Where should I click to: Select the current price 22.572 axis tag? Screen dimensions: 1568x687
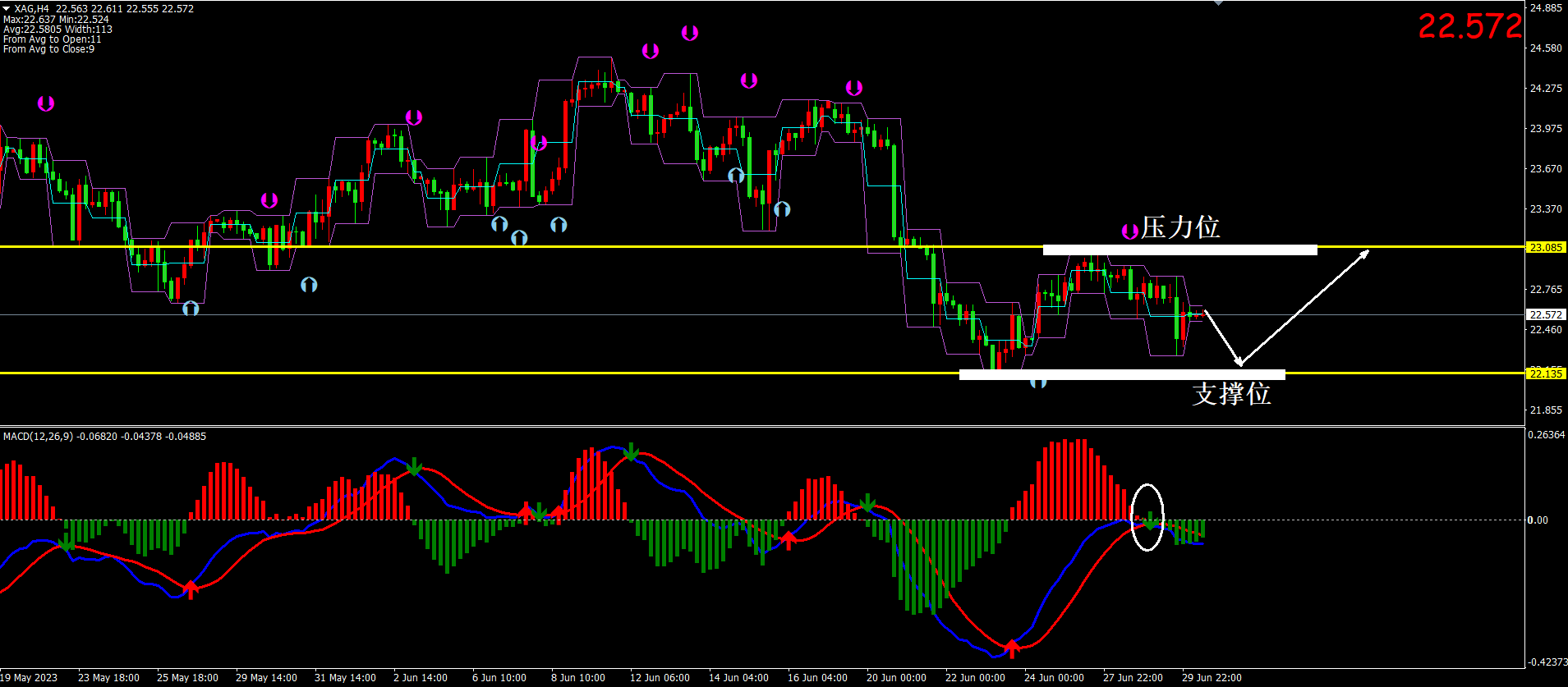(1545, 315)
